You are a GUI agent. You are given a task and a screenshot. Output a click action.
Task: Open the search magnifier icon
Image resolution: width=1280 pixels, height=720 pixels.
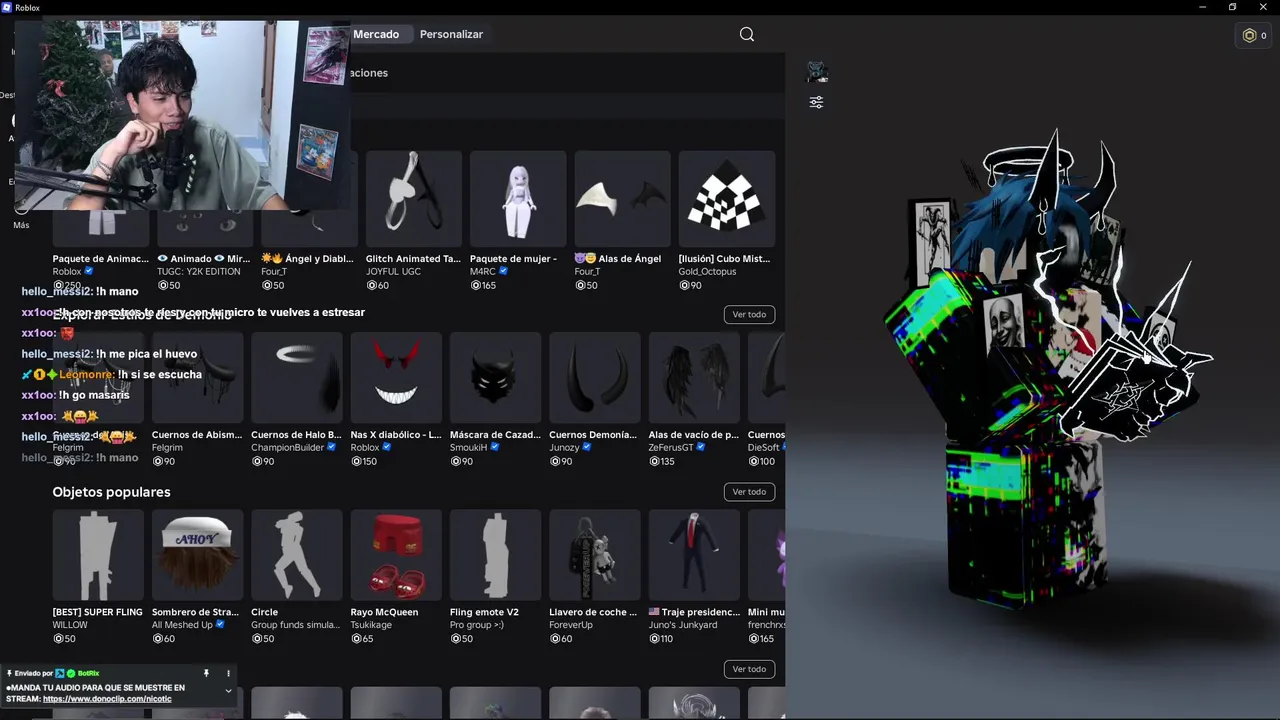747,34
